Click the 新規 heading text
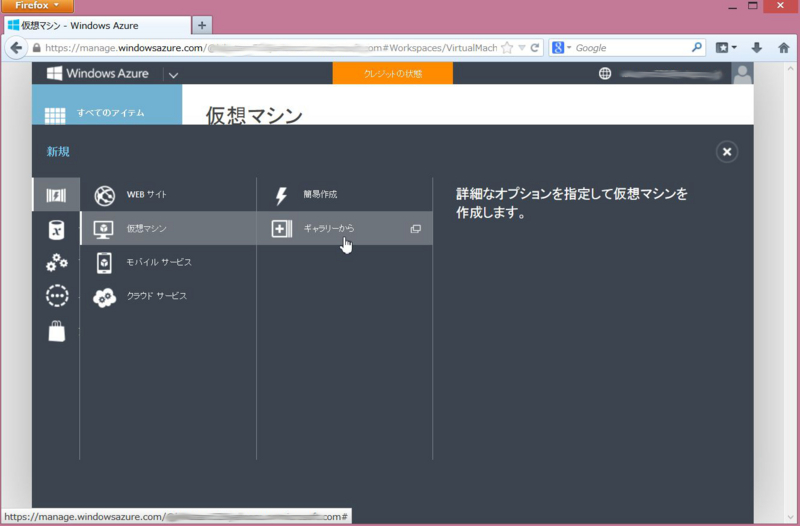Image resolution: width=800 pixels, height=526 pixels. point(58,152)
